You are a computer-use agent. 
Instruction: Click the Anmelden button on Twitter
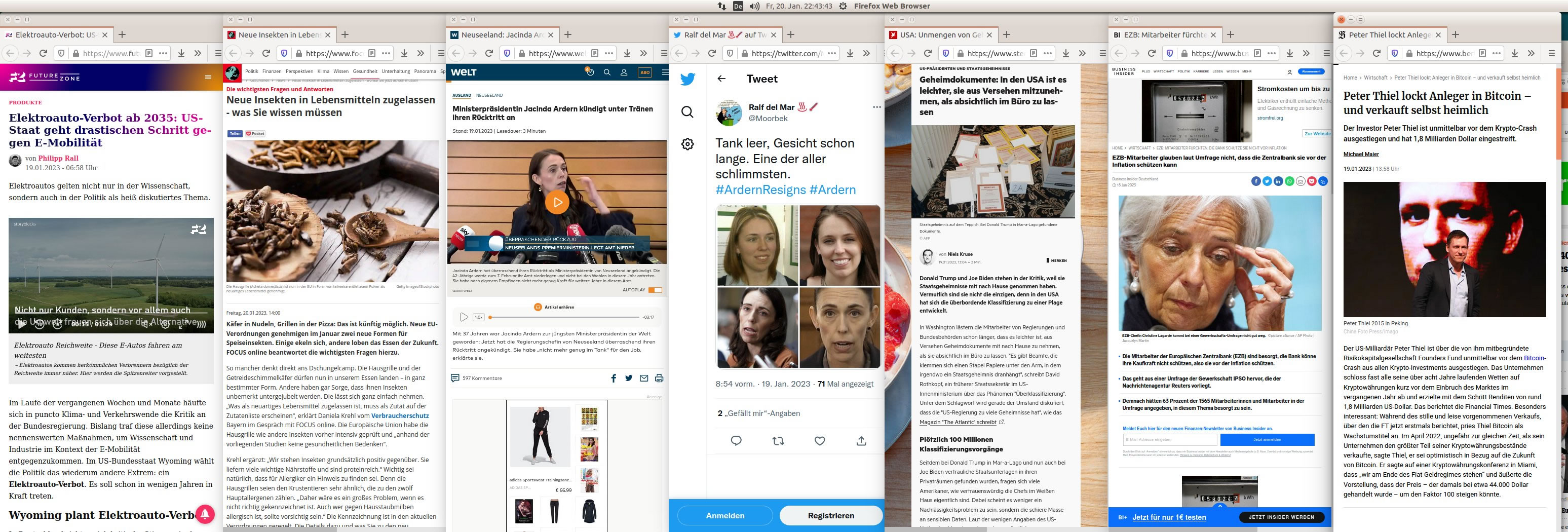pyautogui.click(x=725, y=516)
